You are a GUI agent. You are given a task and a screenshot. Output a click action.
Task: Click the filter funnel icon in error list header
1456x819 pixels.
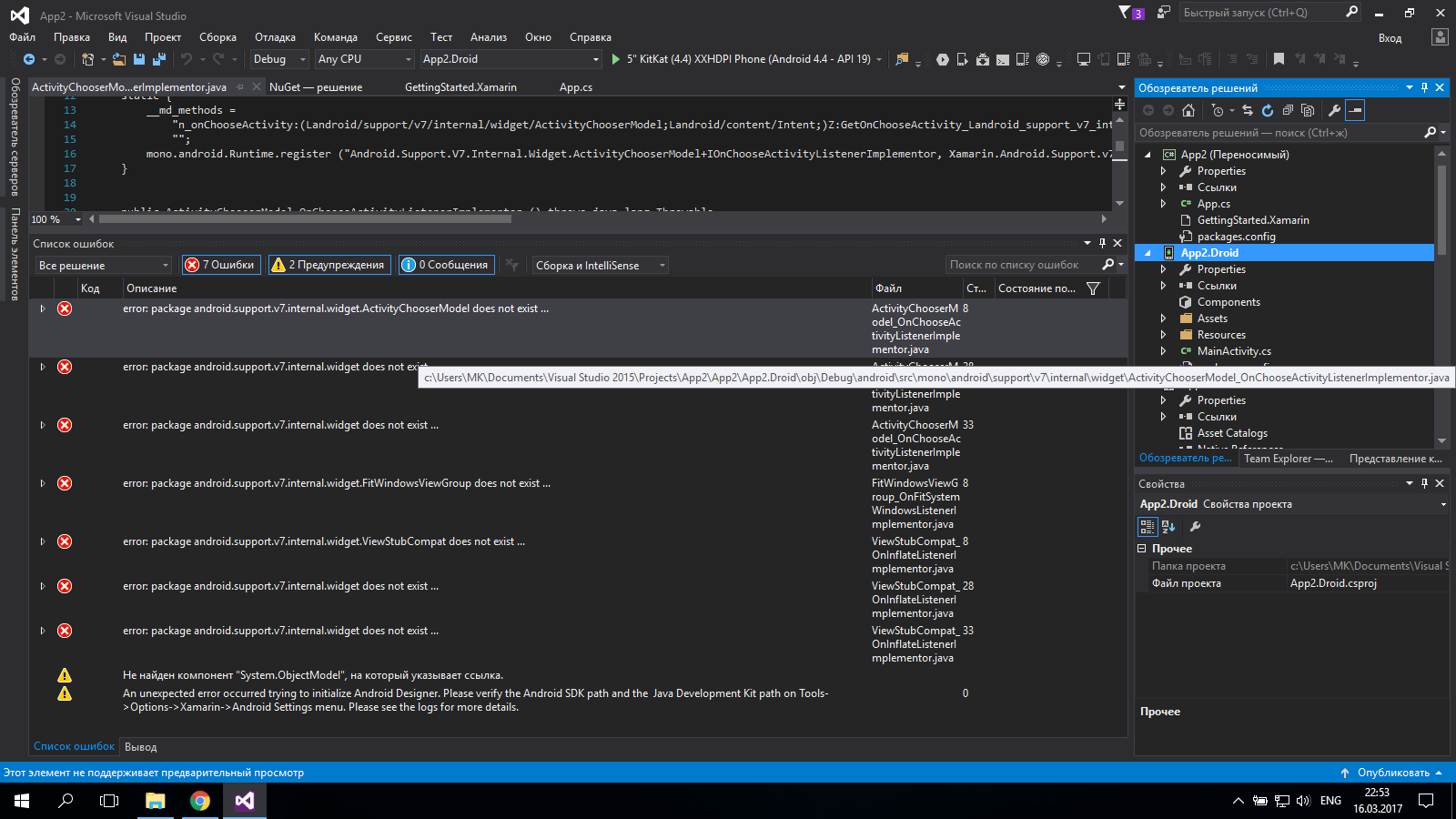[x=1093, y=288]
